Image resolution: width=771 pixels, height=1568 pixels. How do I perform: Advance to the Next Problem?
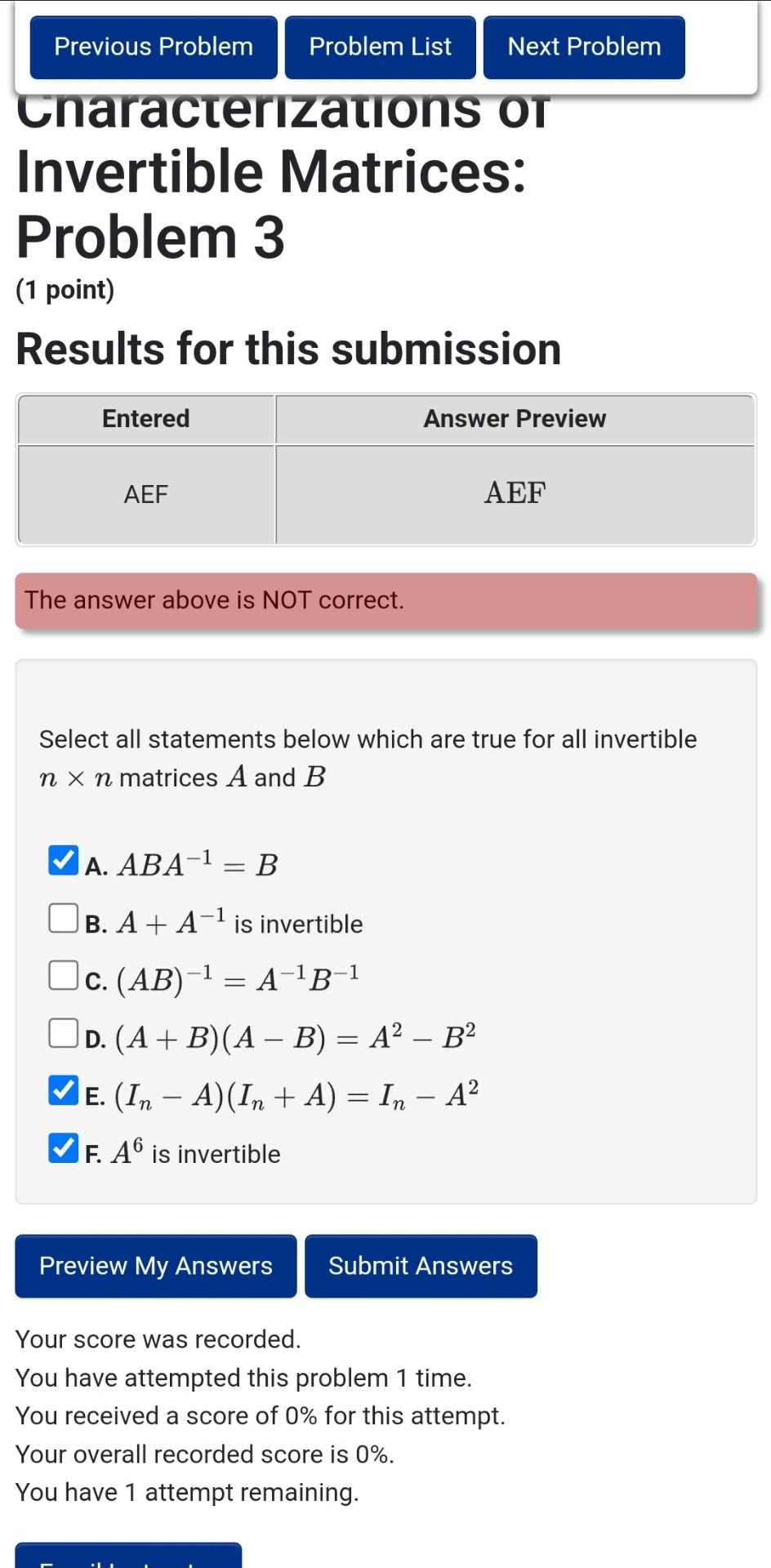pos(583,47)
